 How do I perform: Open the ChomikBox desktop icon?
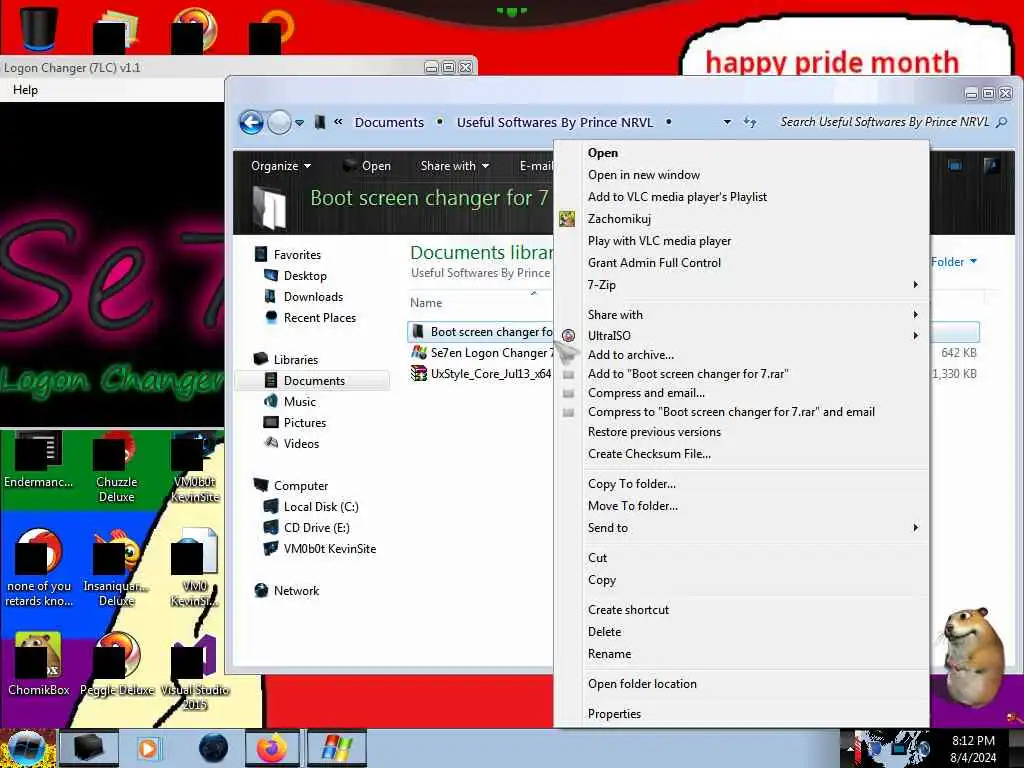coord(39,663)
